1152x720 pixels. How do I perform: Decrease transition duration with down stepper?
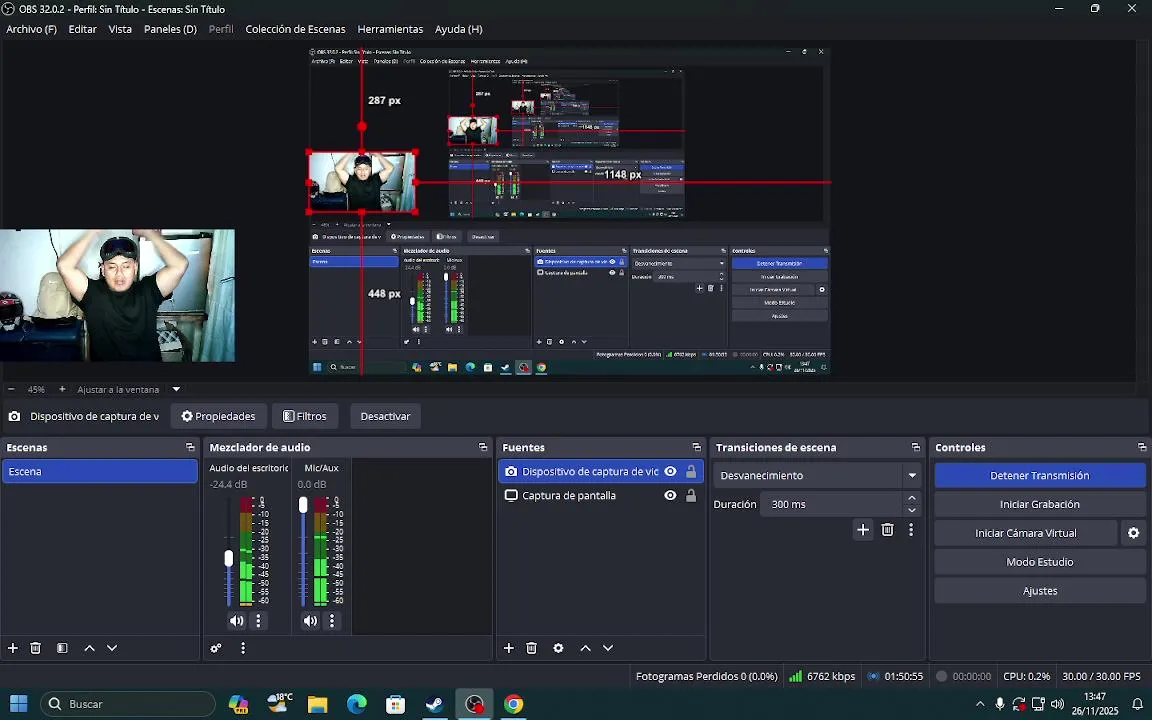912,511
